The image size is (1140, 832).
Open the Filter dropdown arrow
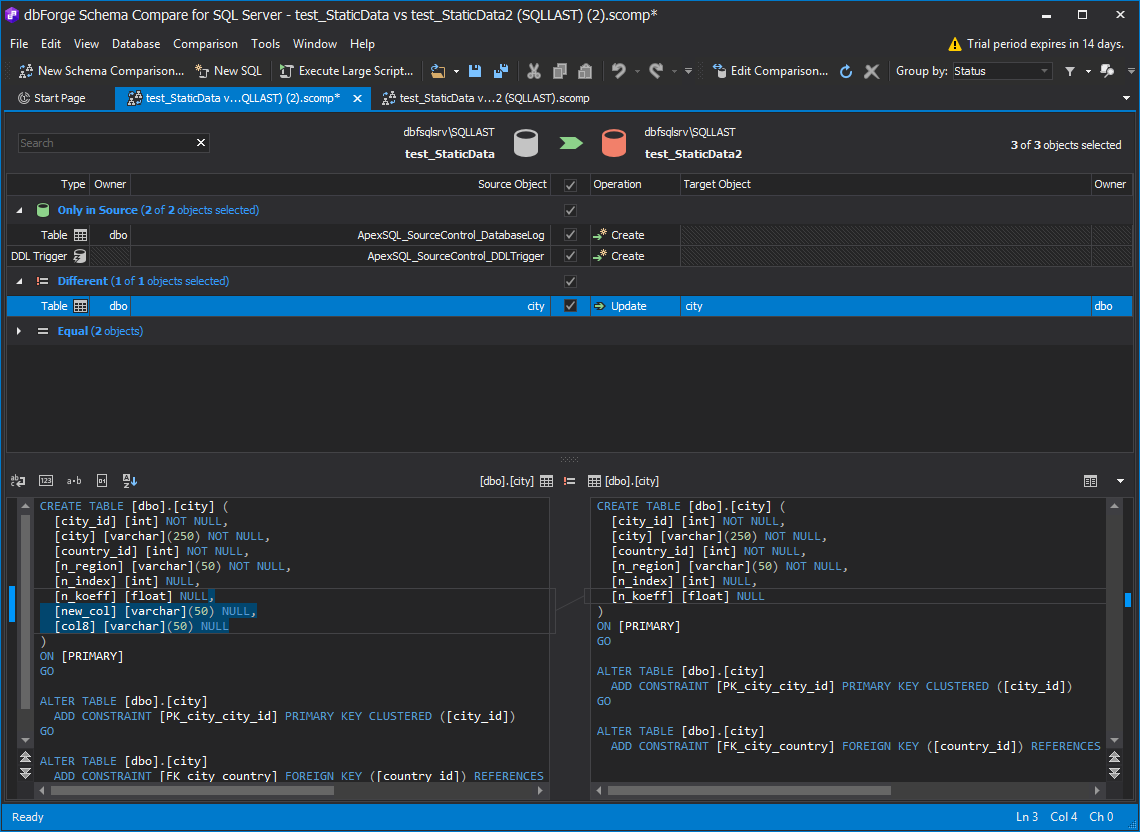click(1088, 71)
